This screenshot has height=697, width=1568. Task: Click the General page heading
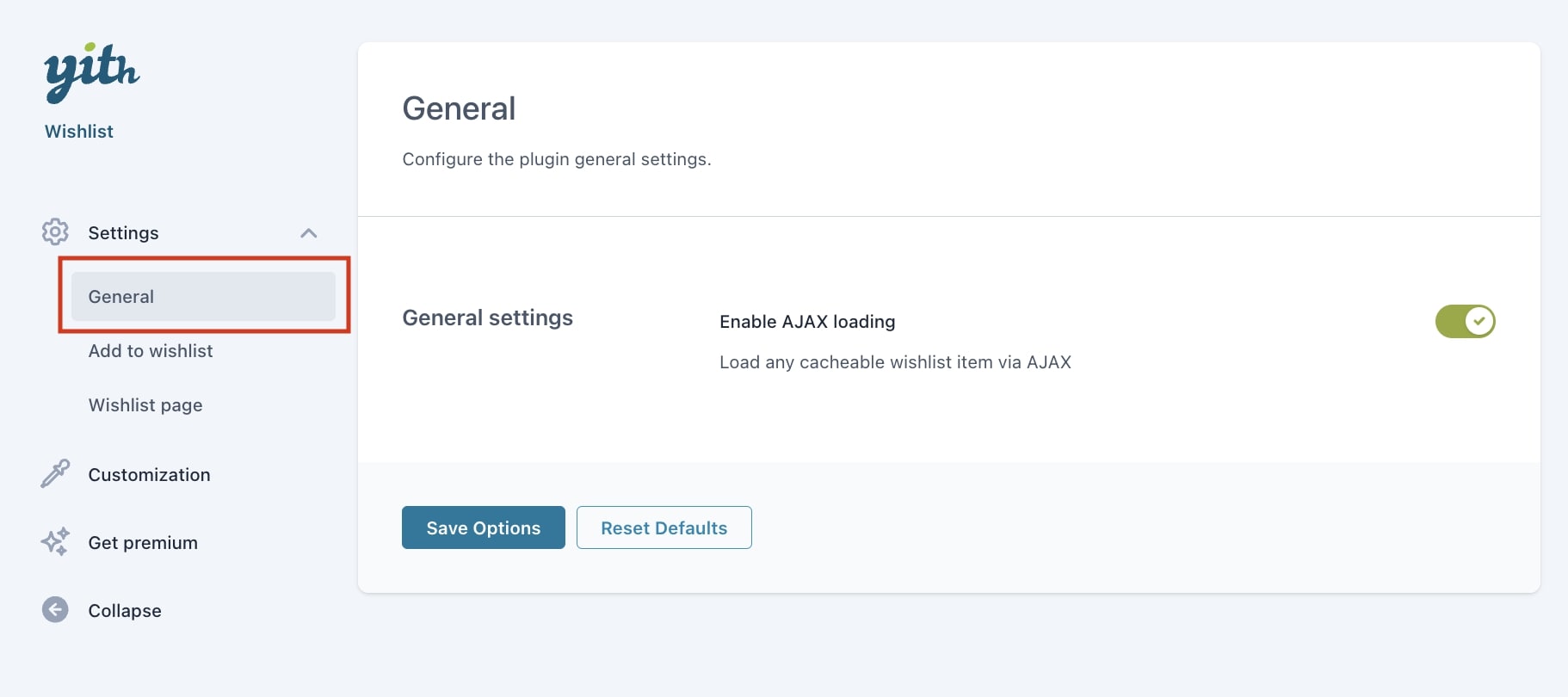[459, 108]
